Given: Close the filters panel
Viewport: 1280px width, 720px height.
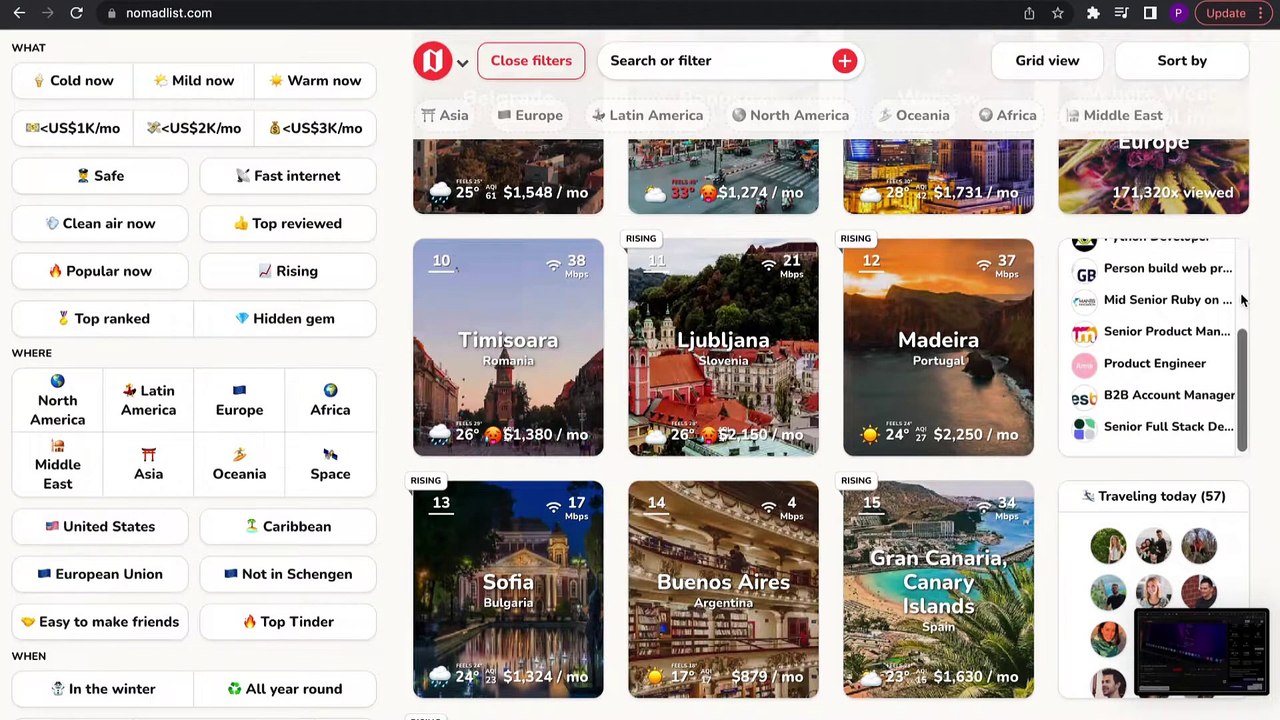Looking at the screenshot, I should point(531,61).
